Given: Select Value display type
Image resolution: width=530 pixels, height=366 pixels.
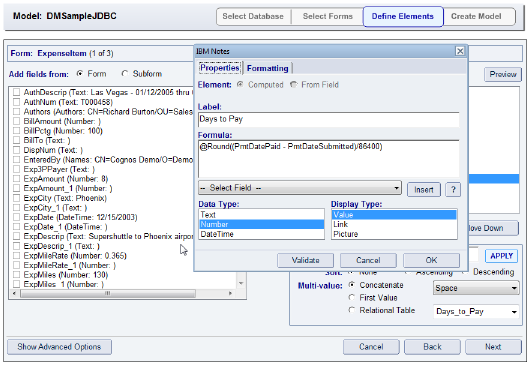Looking at the screenshot, I should [x=394, y=215].
